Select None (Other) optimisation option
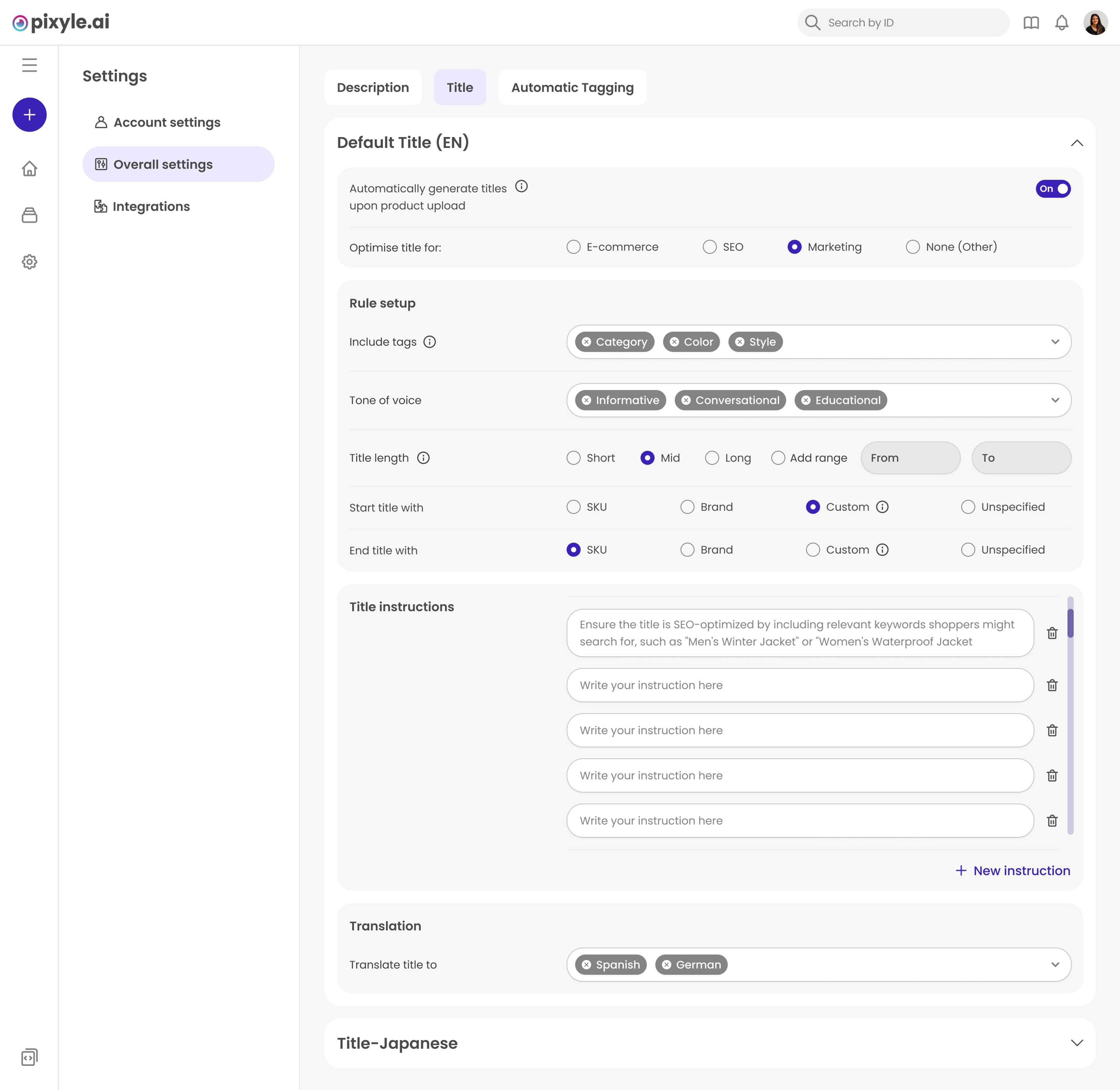This screenshot has width=1120, height=1090. (912, 247)
